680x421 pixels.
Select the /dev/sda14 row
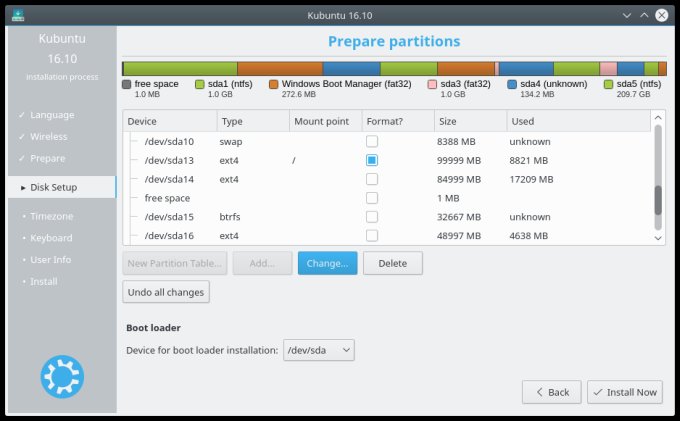pos(387,179)
